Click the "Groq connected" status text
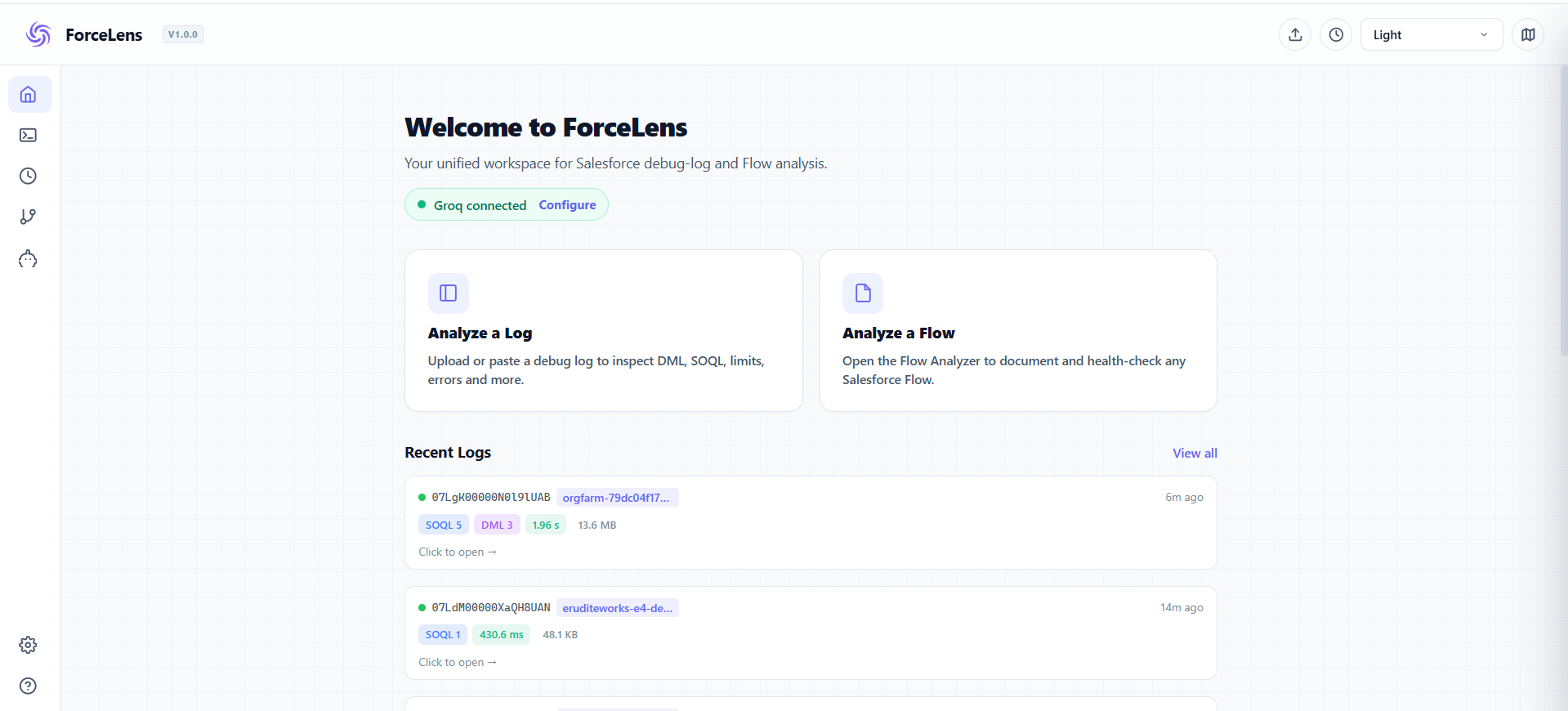This screenshot has height=711, width=1568. 480,205
